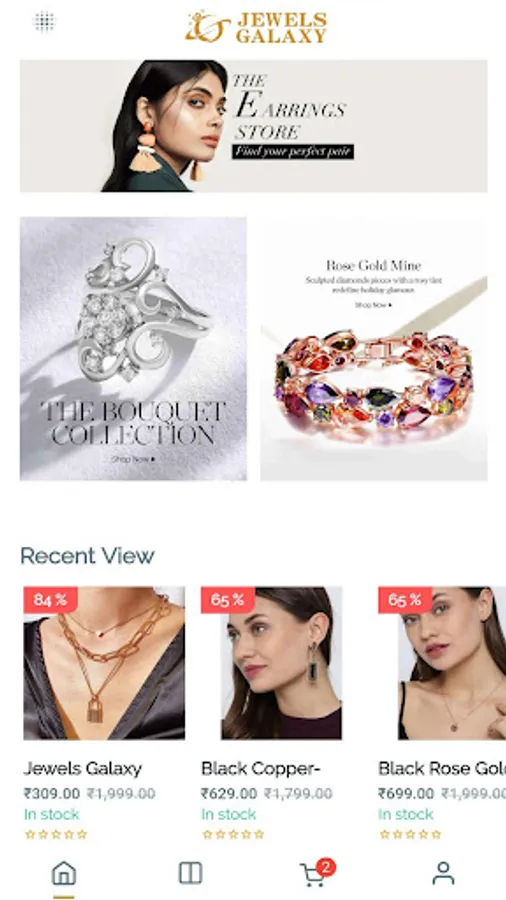Go to the Home tab icon
This screenshot has width=506, height=900.
tap(64, 874)
